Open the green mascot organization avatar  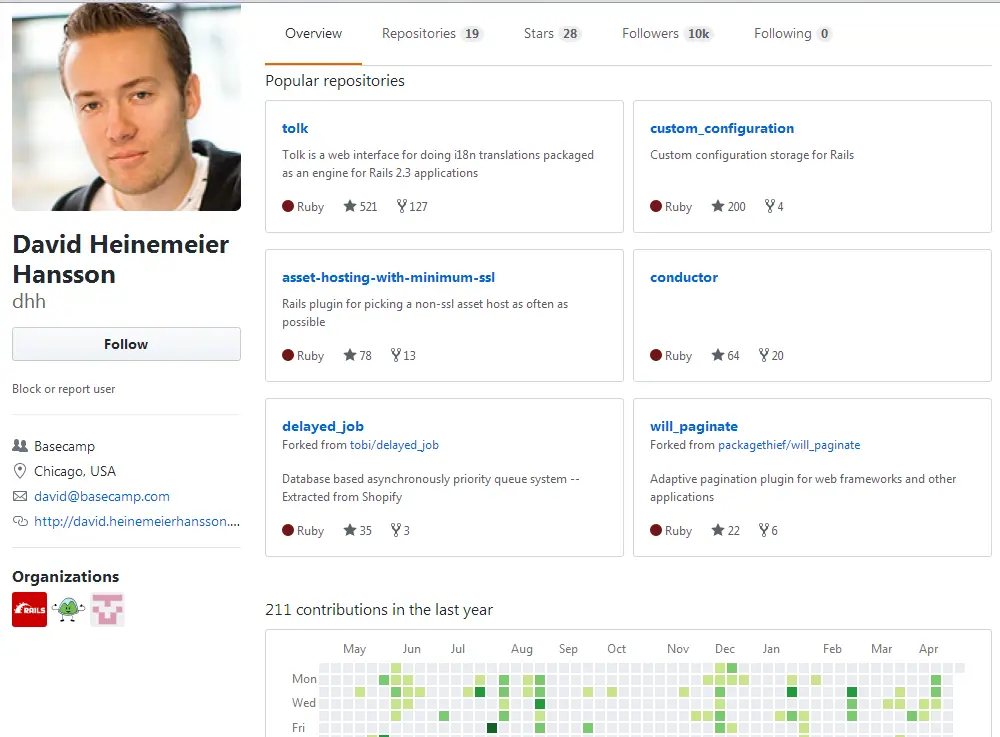(68, 609)
